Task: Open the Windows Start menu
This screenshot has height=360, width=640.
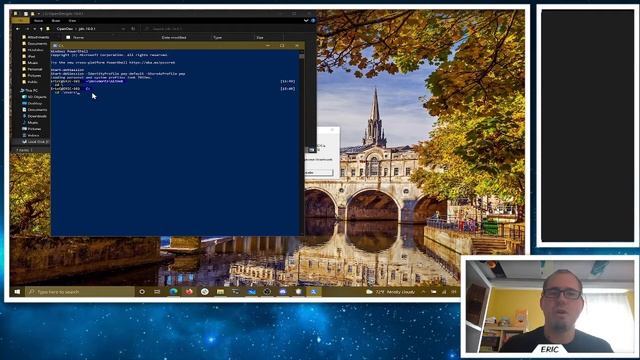Action: point(17,292)
